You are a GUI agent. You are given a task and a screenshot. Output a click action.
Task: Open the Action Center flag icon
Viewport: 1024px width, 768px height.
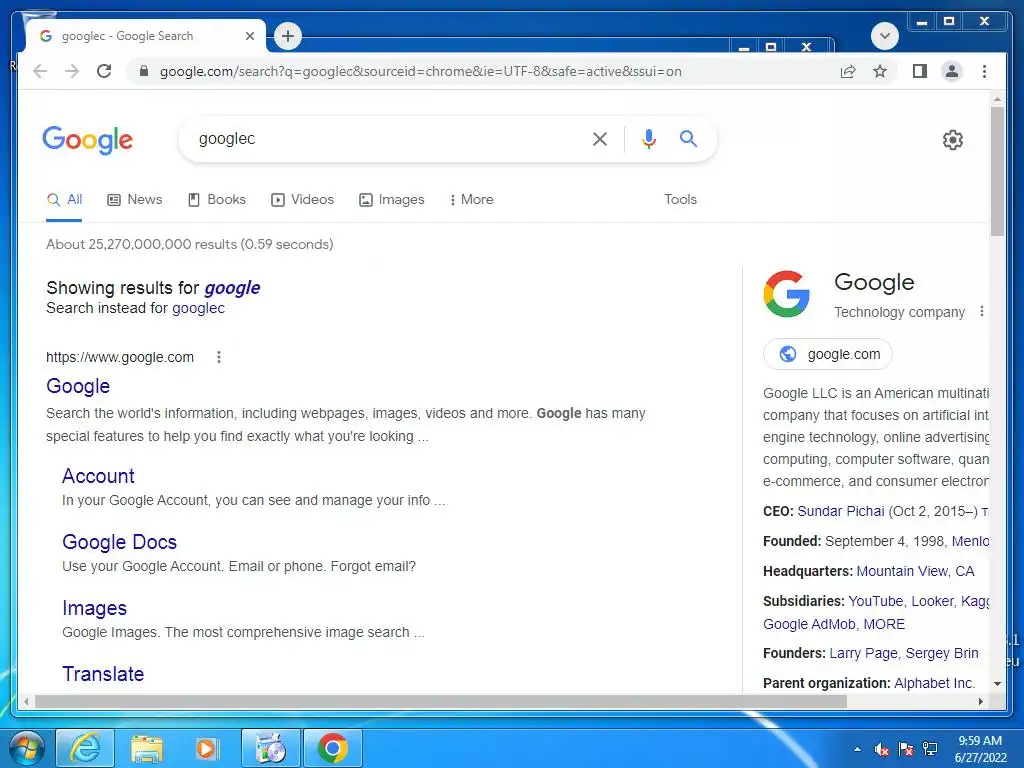click(906, 749)
